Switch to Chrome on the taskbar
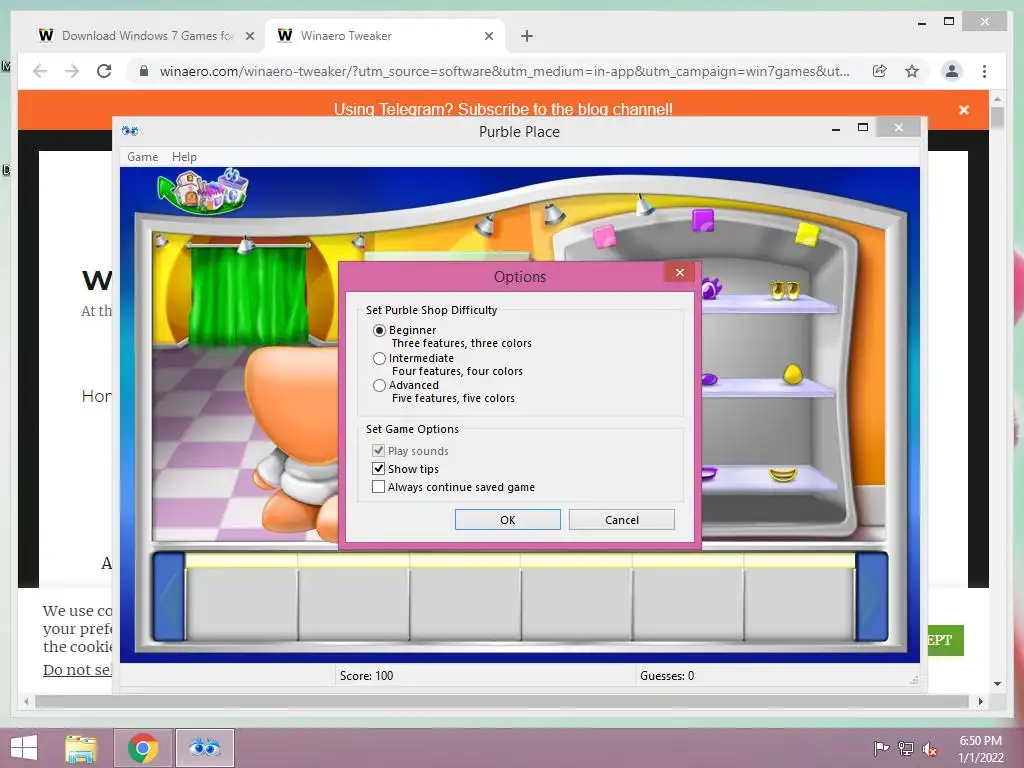The height and width of the screenshot is (768, 1024). [x=143, y=748]
